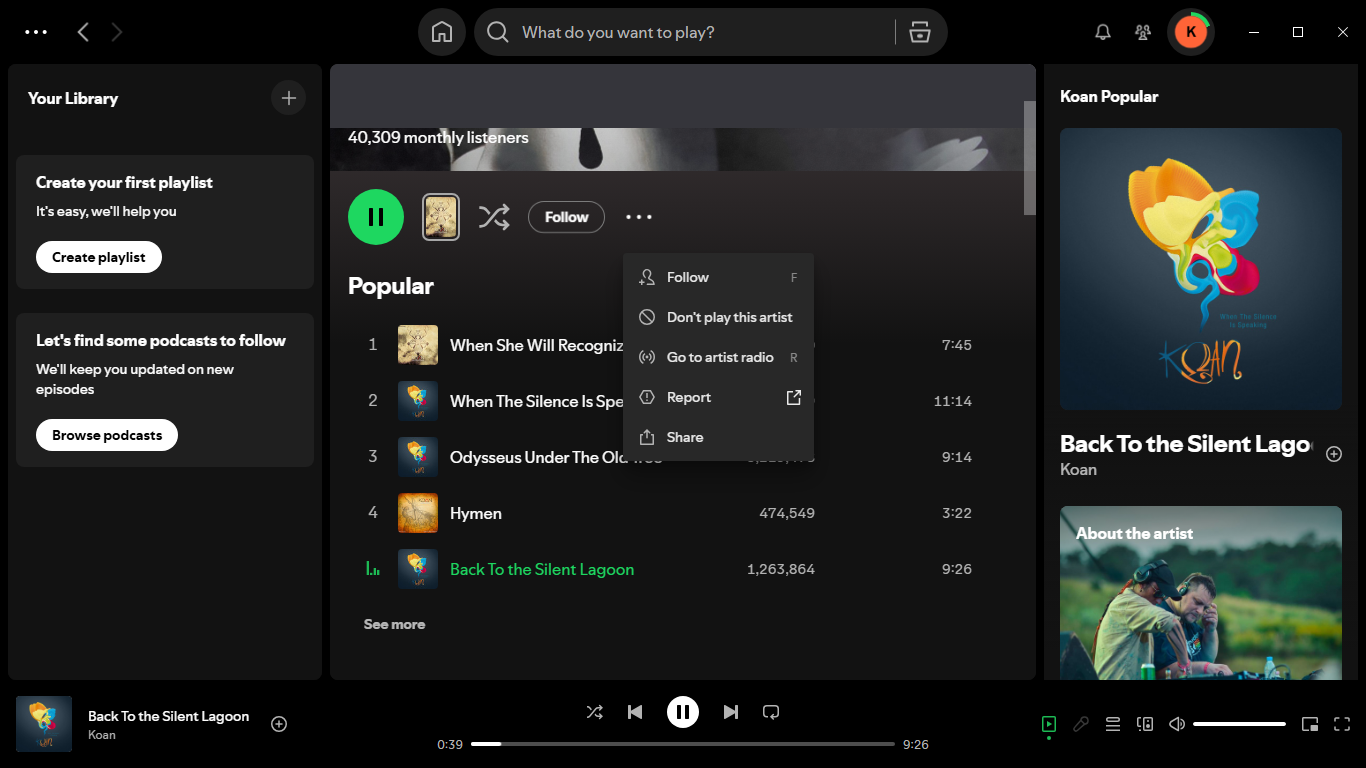The image size is (1366, 768).
Task: Close the artist three-dot options menu
Action: [x=639, y=217]
